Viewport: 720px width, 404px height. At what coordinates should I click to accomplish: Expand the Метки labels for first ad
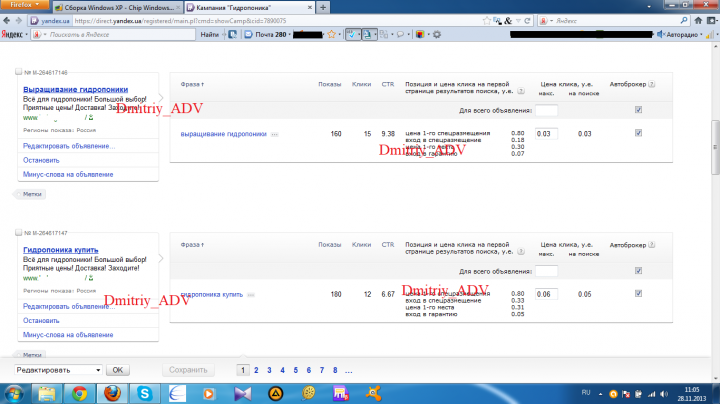[30, 194]
